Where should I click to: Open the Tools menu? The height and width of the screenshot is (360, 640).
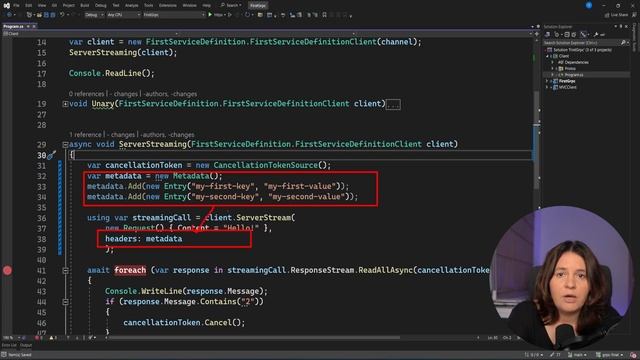[149, 5]
